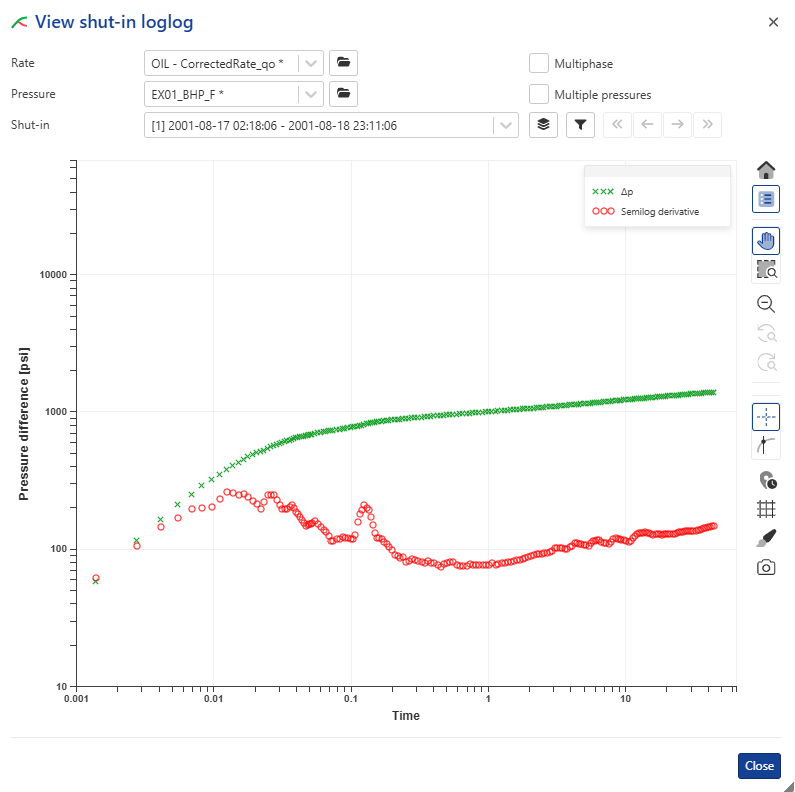795x792 pixels.
Task: Select the pan hand tool
Action: tap(766, 240)
